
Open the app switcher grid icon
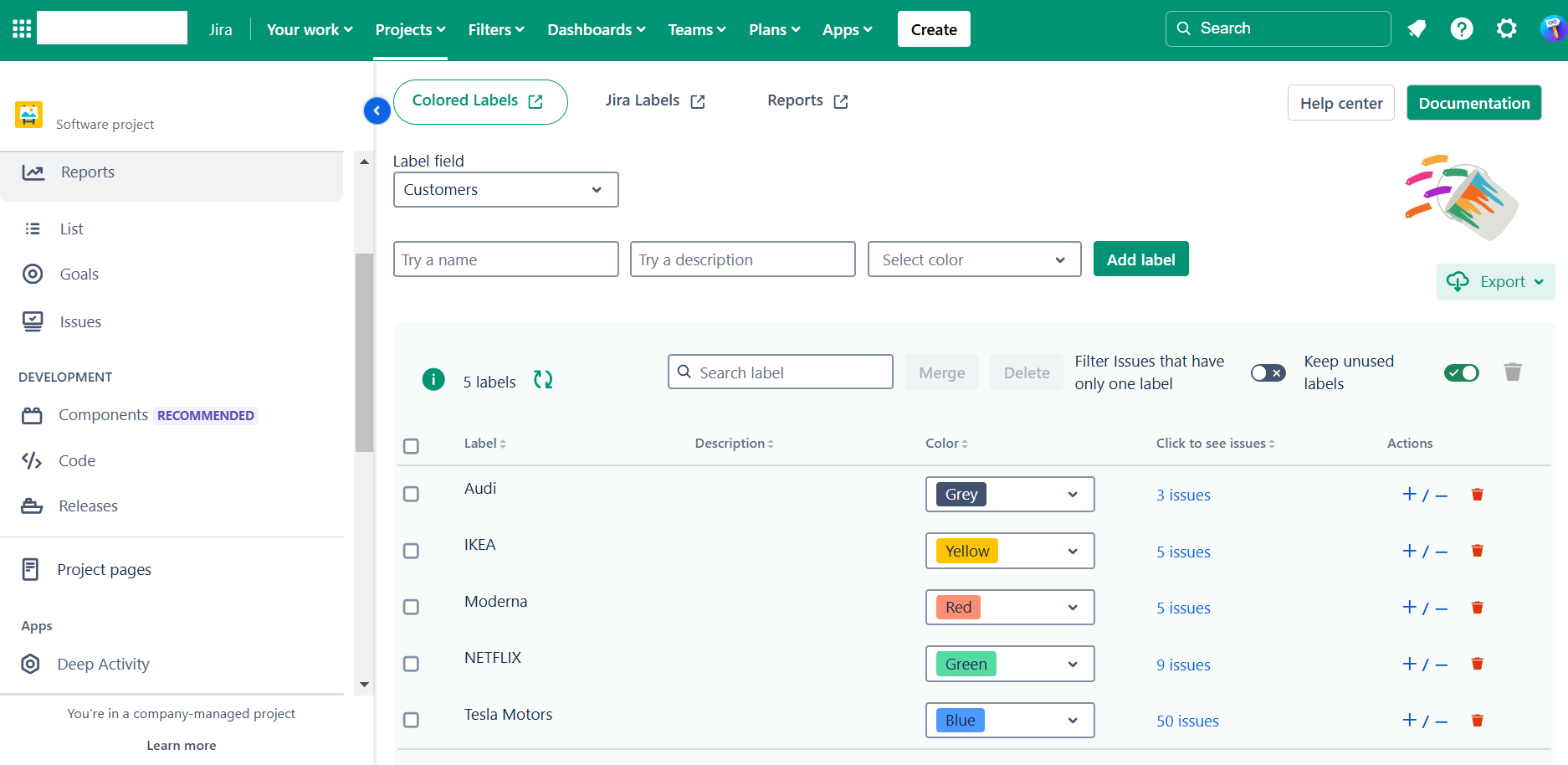pos(22,29)
